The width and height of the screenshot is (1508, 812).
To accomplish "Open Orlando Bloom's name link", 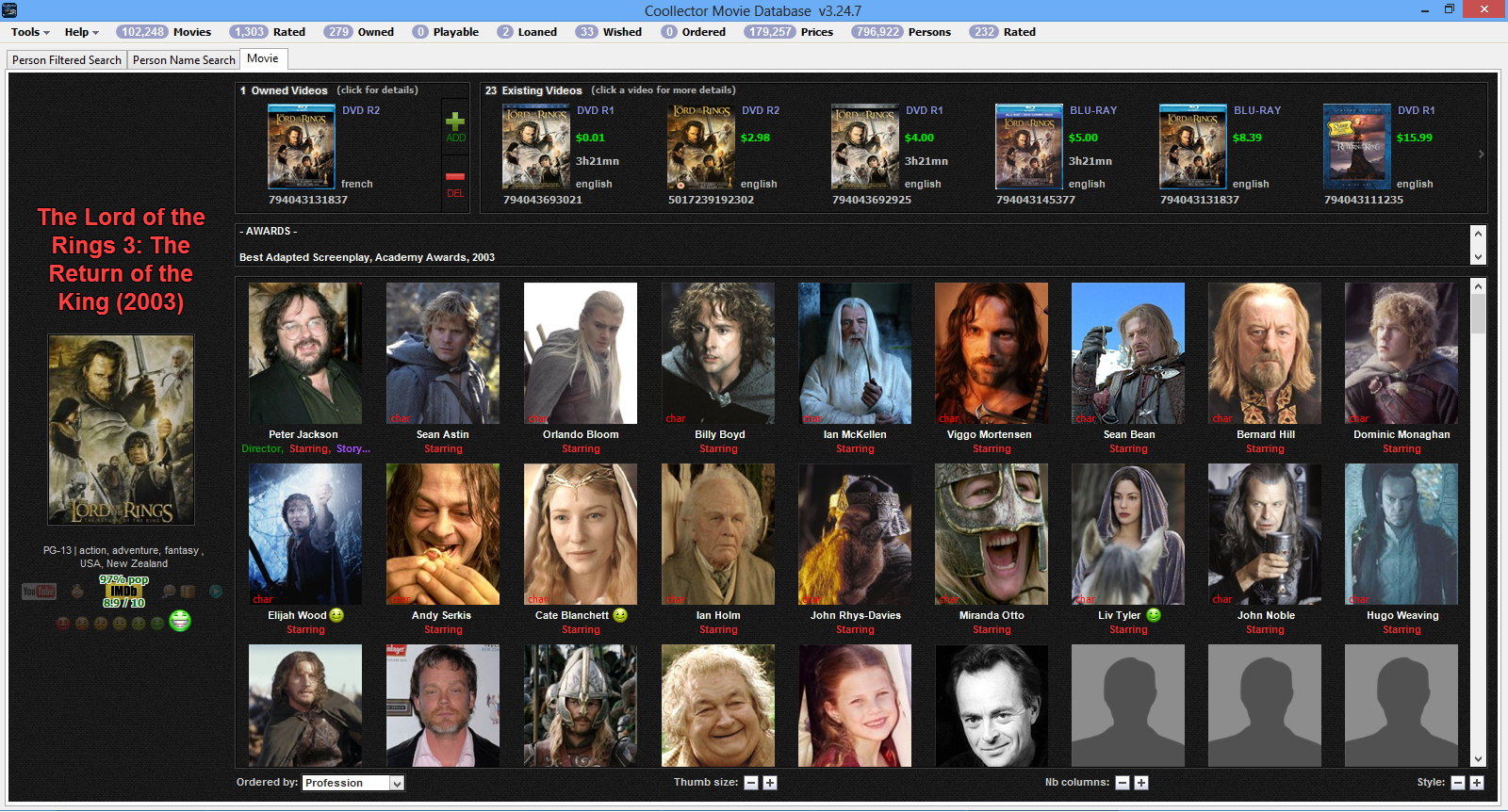I will [x=581, y=434].
